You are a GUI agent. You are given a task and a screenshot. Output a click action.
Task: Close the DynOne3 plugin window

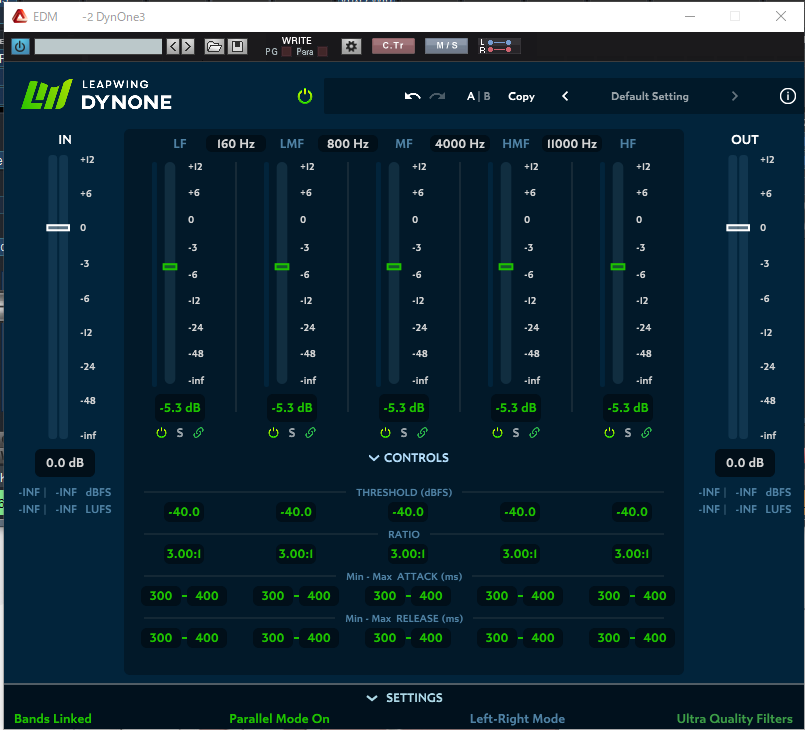(781, 16)
